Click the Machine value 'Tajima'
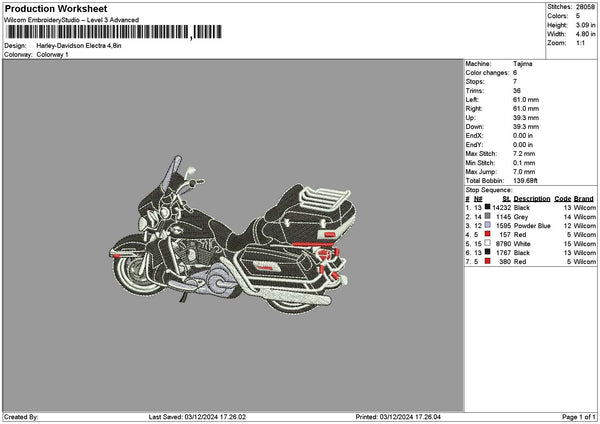Screen dimensions: 600x424 click(x=523, y=64)
